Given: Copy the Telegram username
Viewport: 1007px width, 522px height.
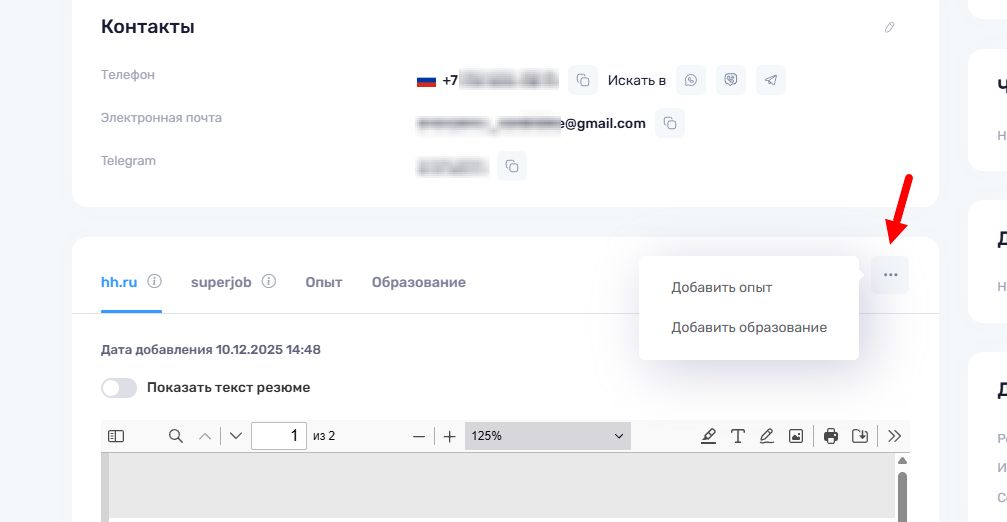Looking at the screenshot, I should 511,165.
